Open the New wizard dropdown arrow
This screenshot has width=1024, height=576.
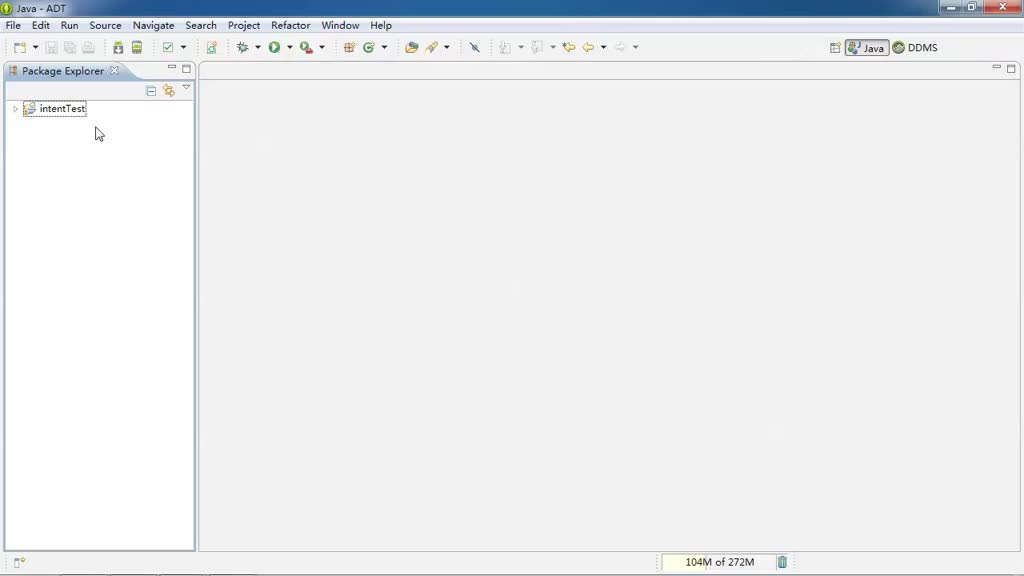35,47
